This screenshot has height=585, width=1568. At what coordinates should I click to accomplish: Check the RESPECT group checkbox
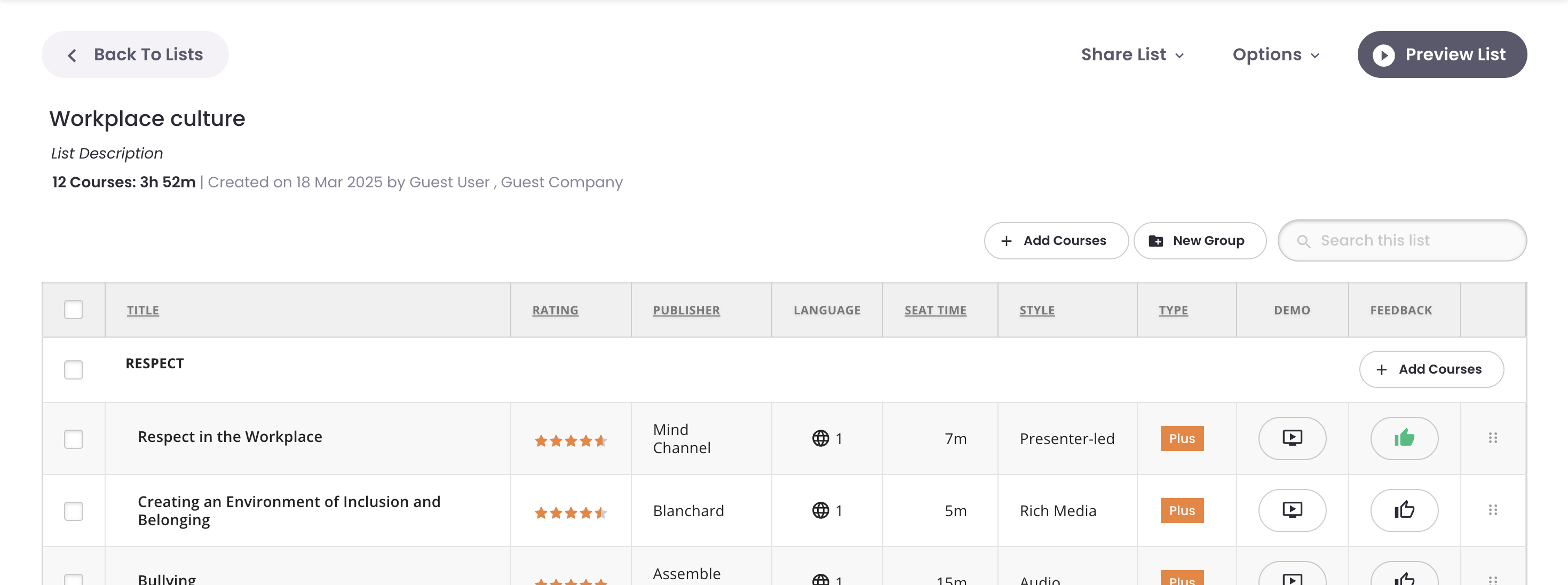74,369
